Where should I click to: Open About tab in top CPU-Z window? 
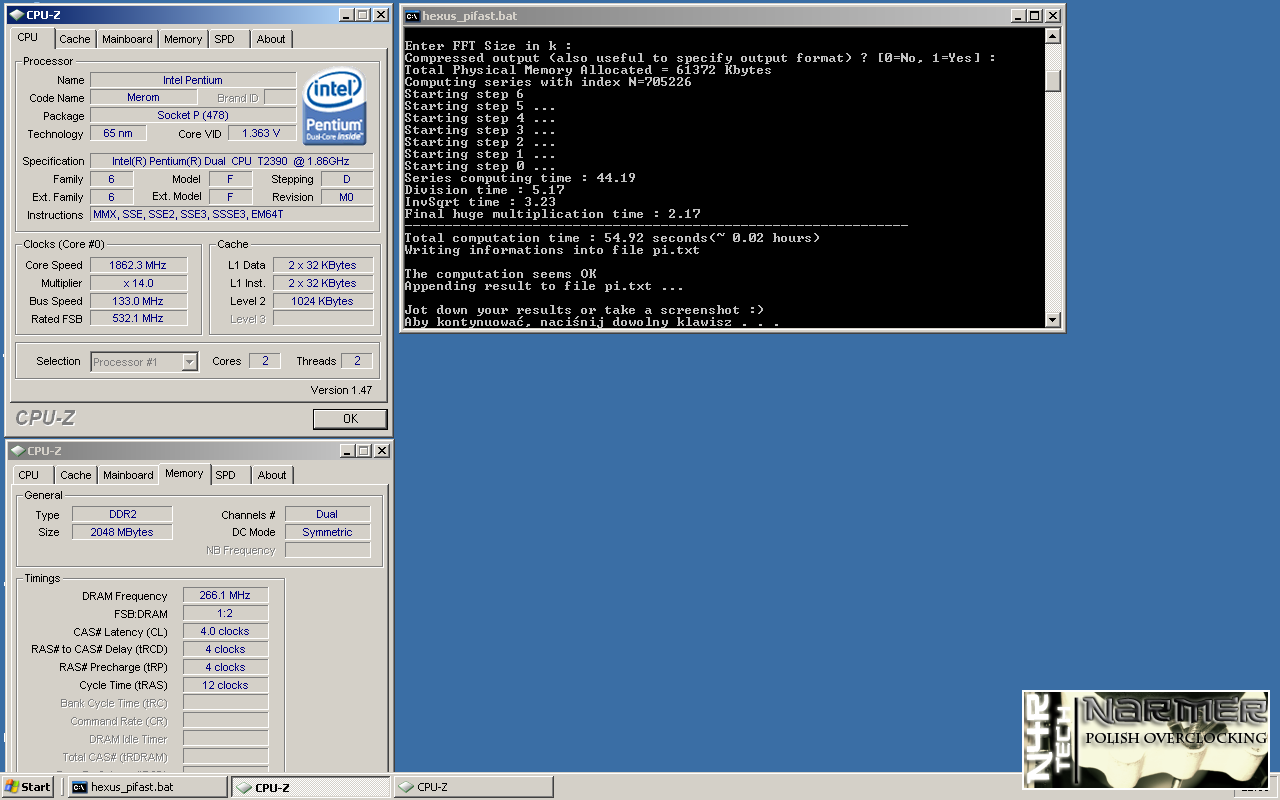pyautogui.click(x=271, y=39)
